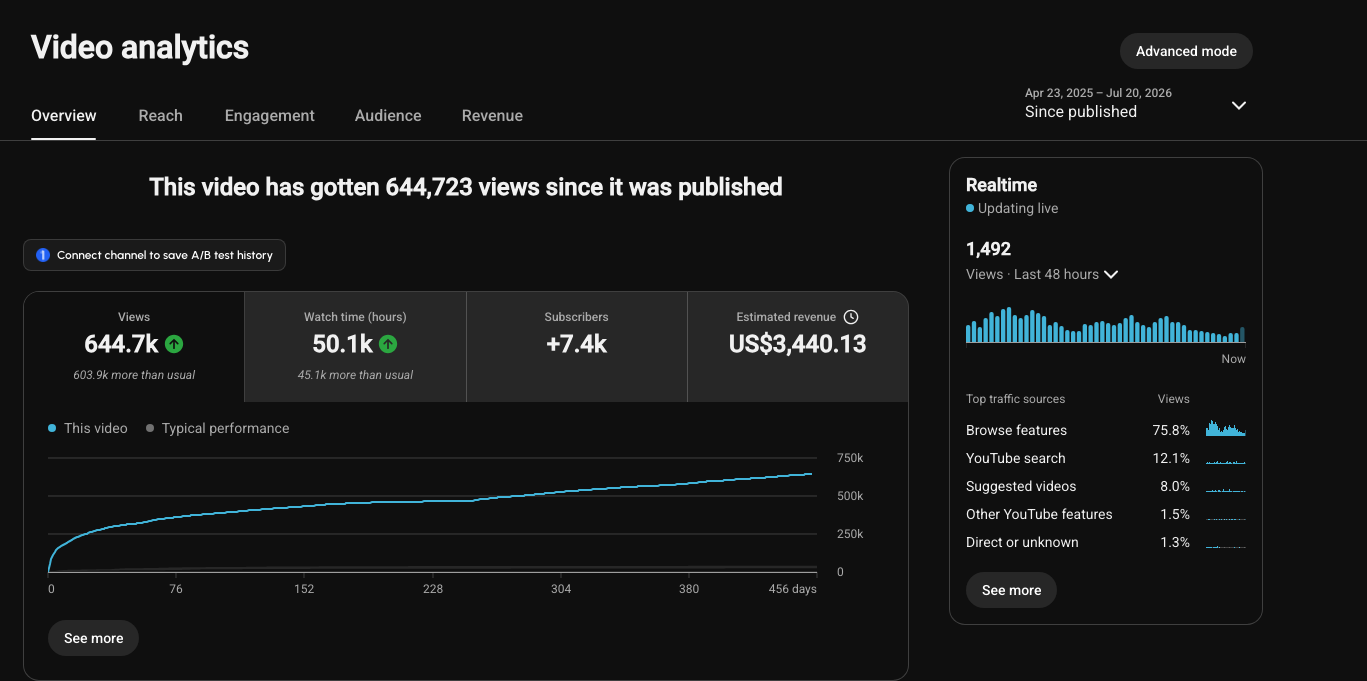Click the 456 days axis label
Image resolution: width=1367 pixels, height=681 pixels.
792,589
